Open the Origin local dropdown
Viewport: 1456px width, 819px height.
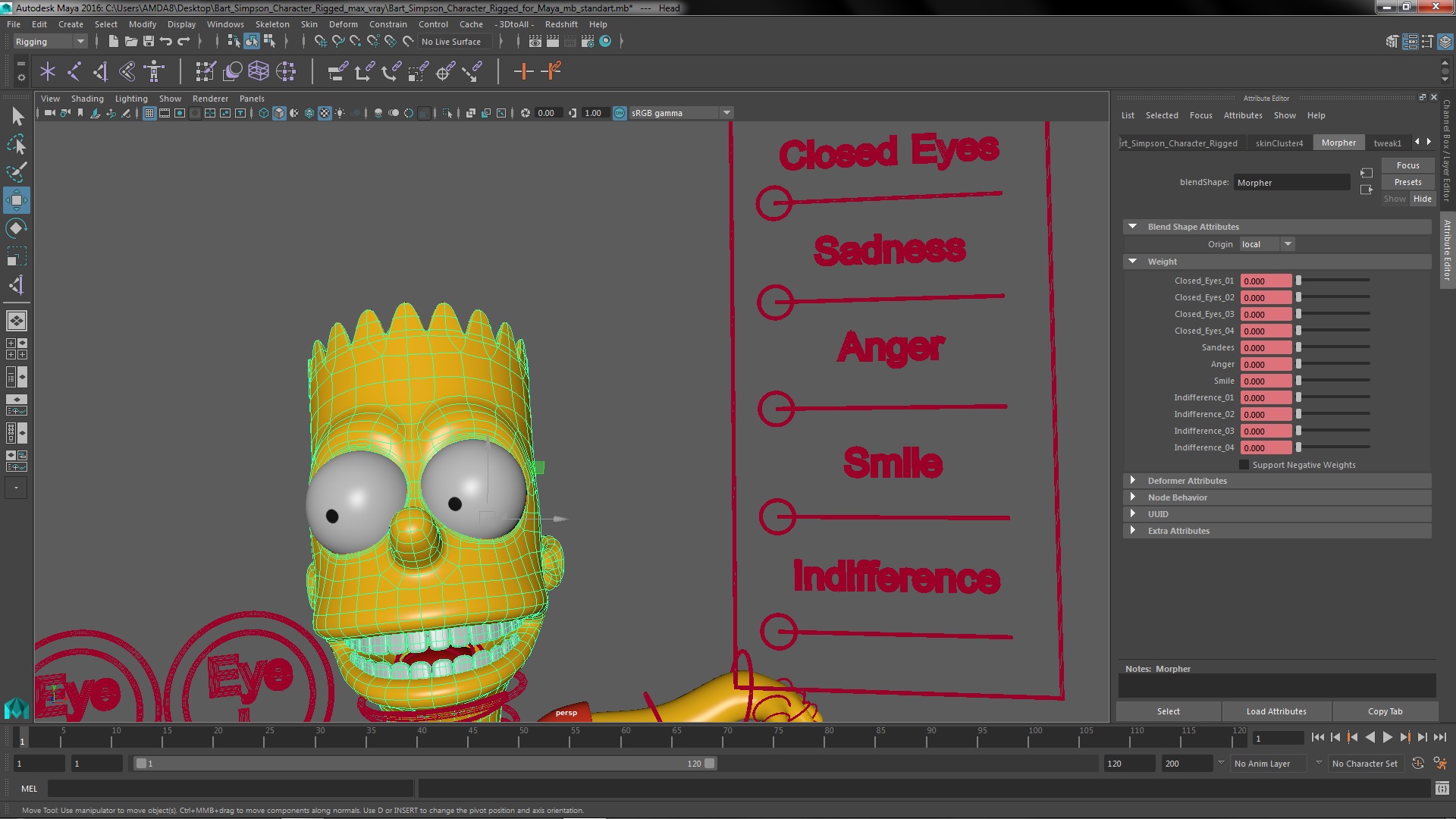point(1267,244)
